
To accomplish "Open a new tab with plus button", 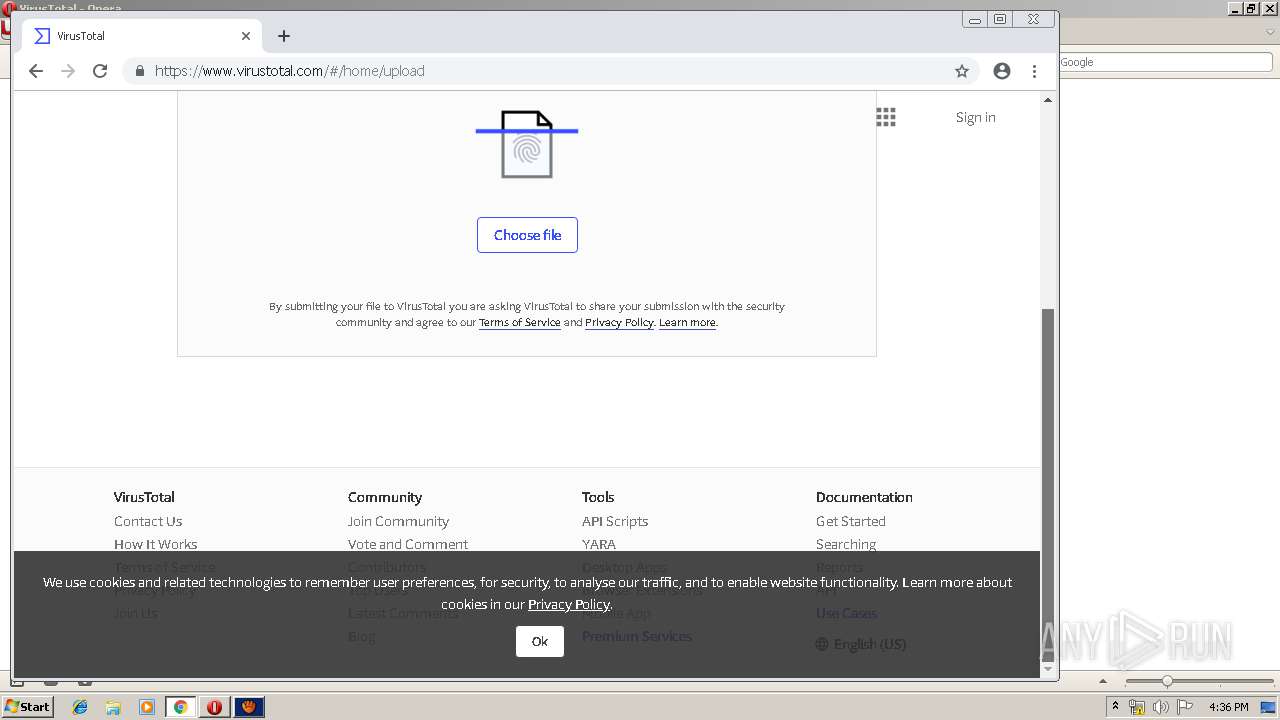I will (284, 36).
